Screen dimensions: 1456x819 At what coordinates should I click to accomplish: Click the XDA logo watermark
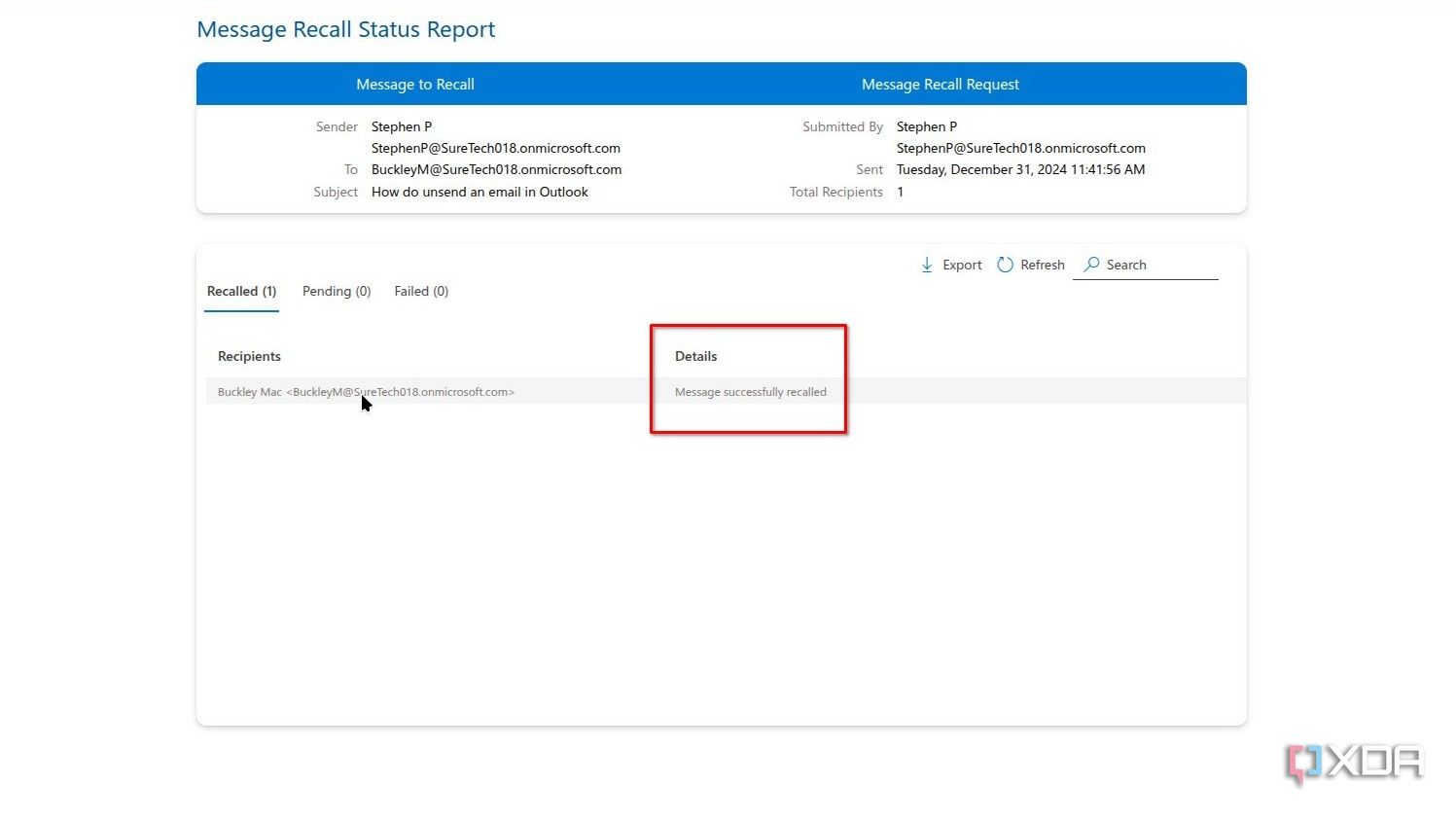pos(1353,763)
